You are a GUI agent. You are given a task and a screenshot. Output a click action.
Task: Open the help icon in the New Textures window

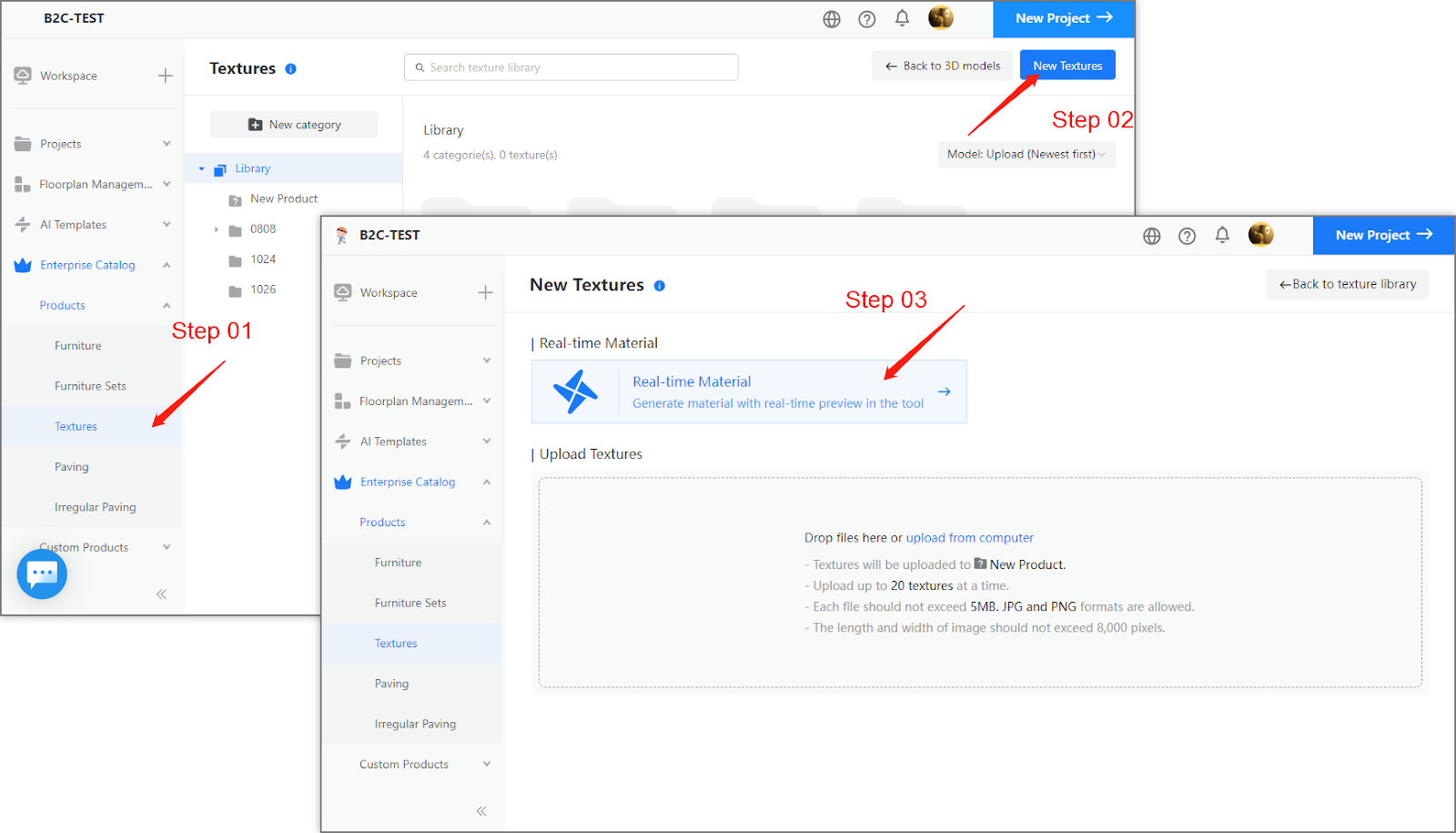pyautogui.click(x=1188, y=236)
